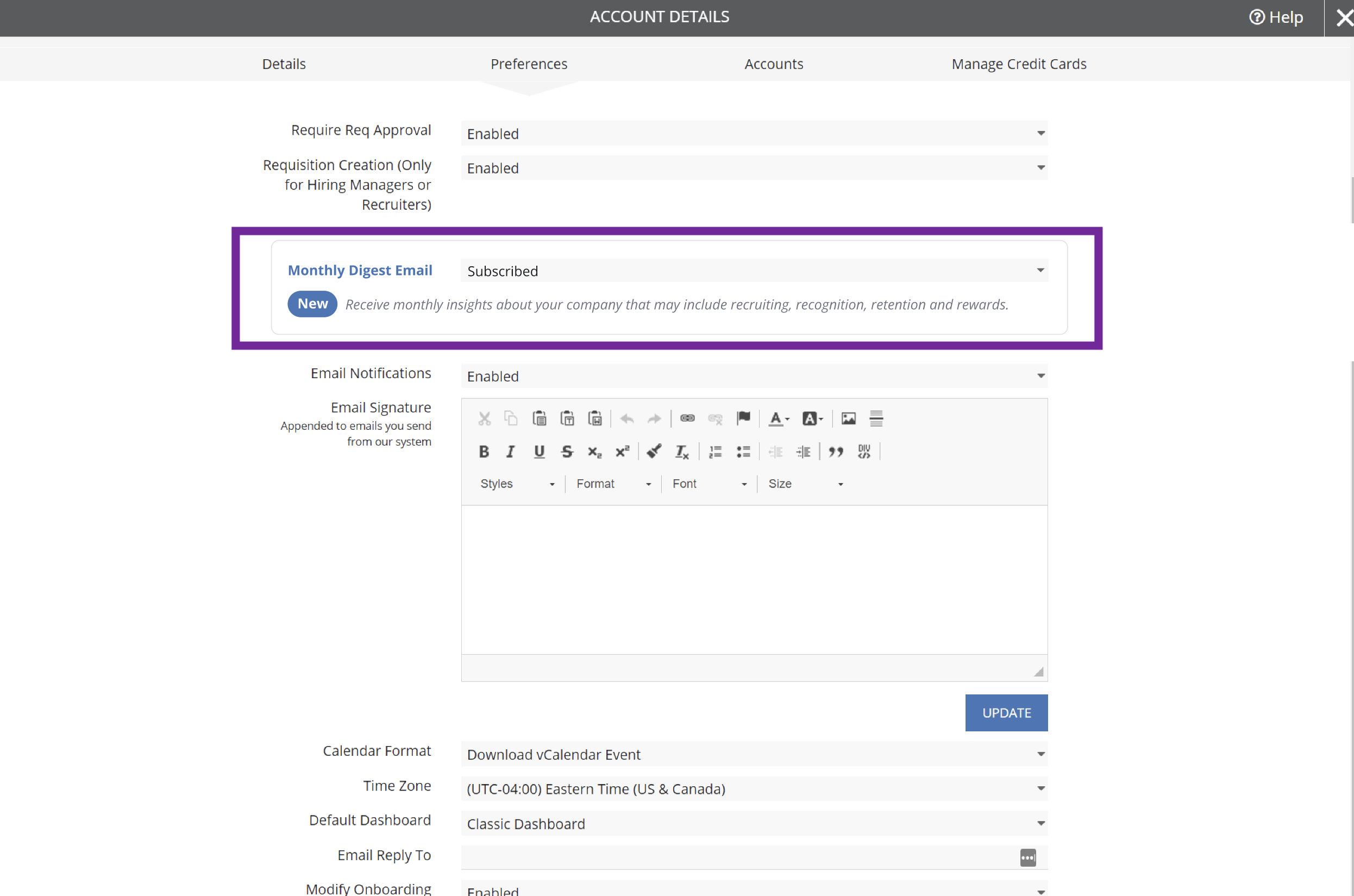Toggle Bold formatting
Screen dimensions: 1354x896
point(484,452)
